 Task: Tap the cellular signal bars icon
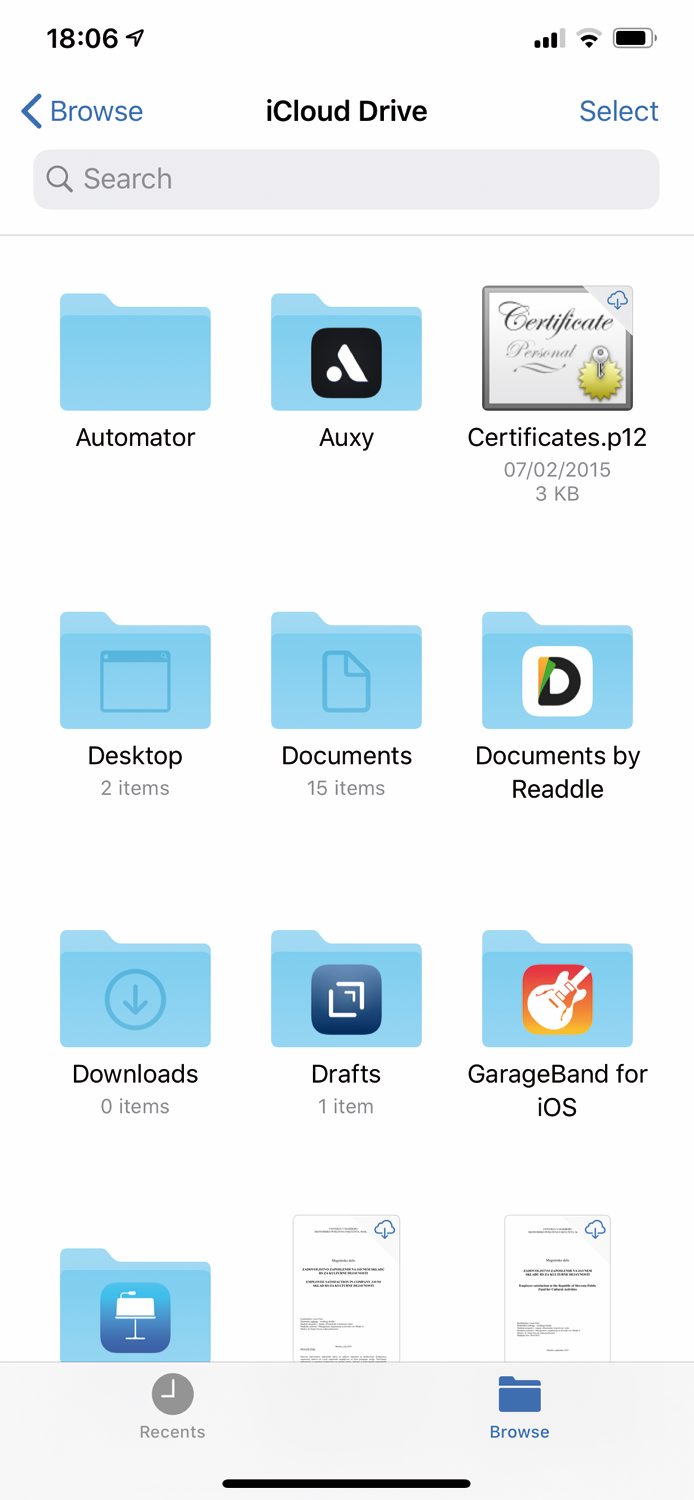pyautogui.click(x=549, y=40)
